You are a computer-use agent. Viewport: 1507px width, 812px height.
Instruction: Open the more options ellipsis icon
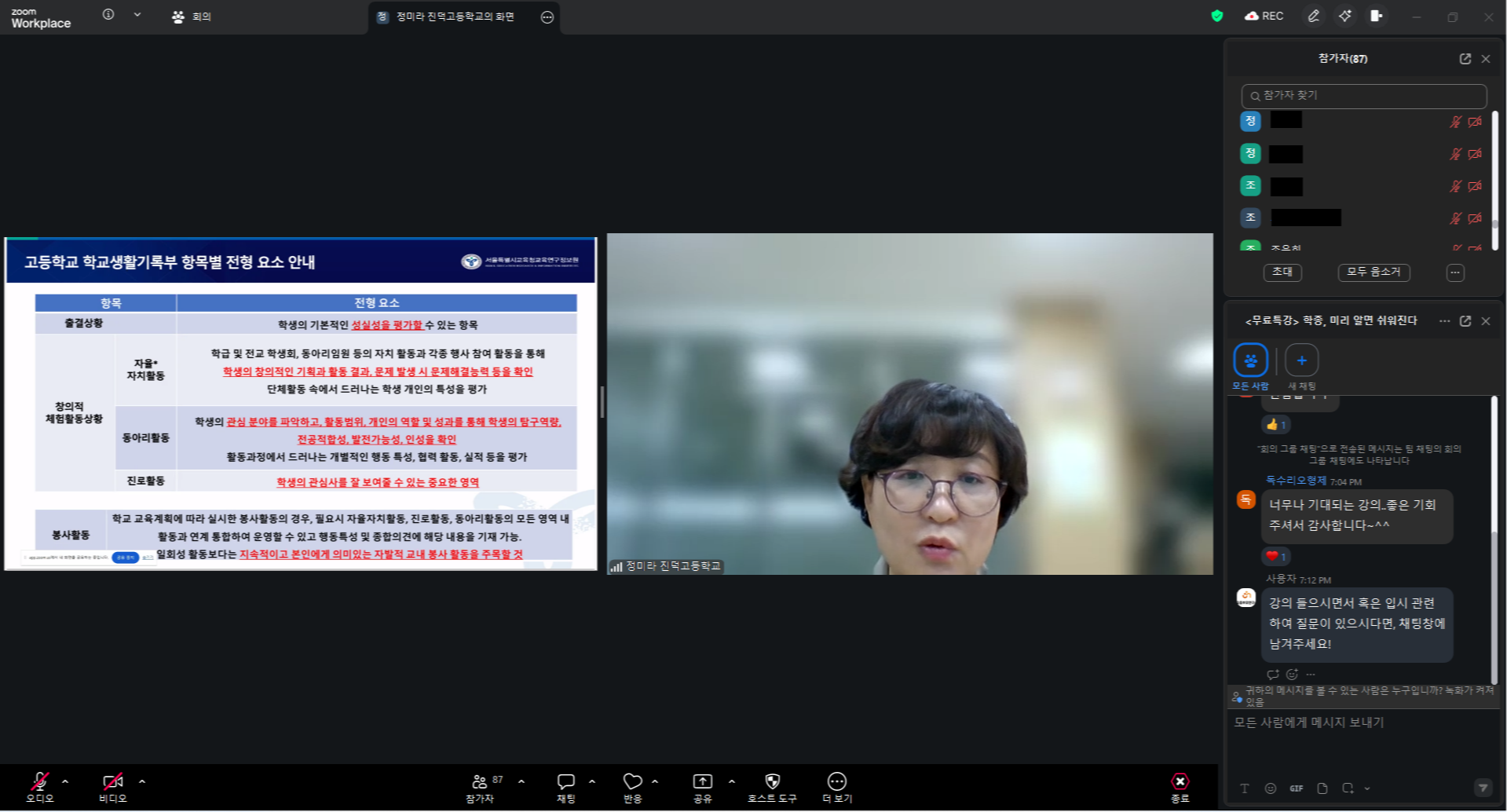click(837, 781)
